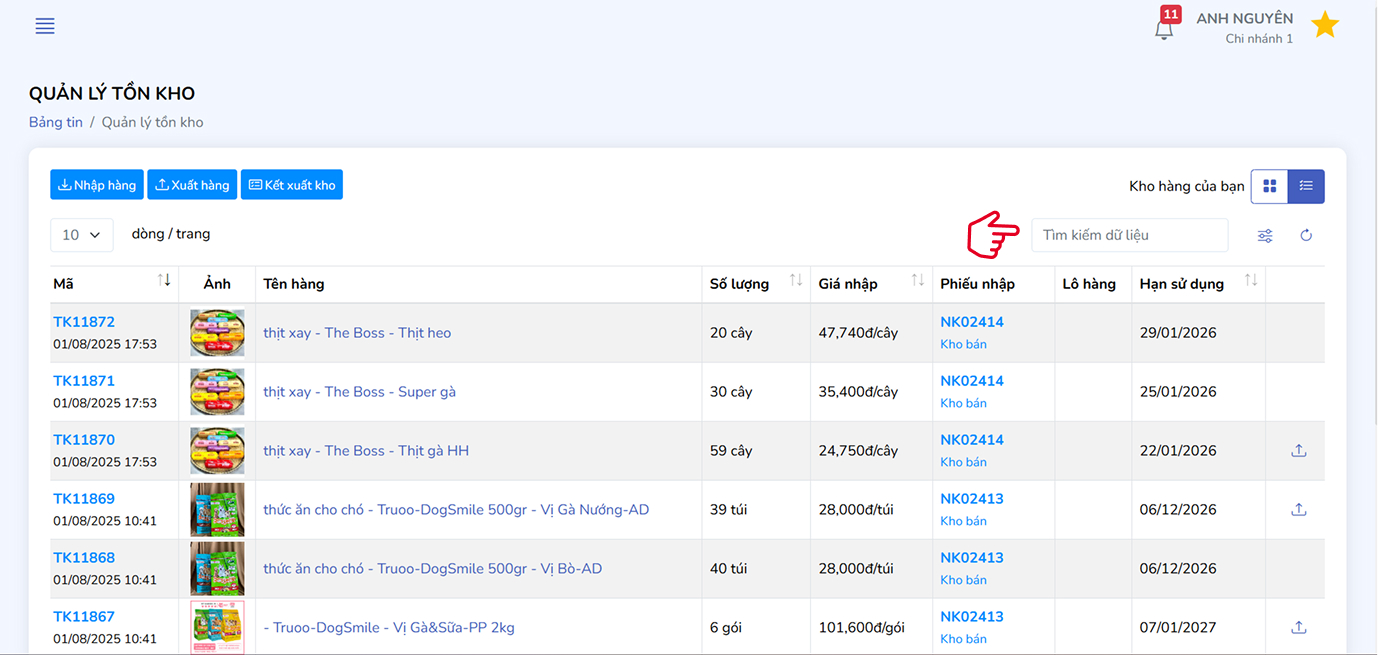The image size is (1378, 655).
Task: Open the notifications bell
Action: [x=1164, y=29]
